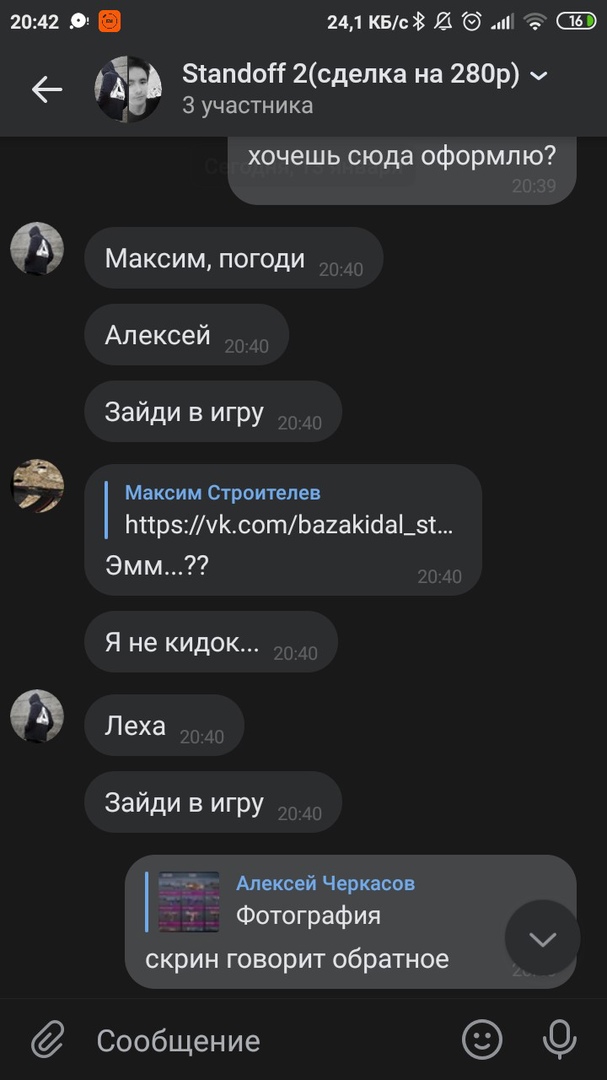Open the paperclip attachment icon
The height and width of the screenshot is (1080, 607).
pyautogui.click(x=48, y=1040)
